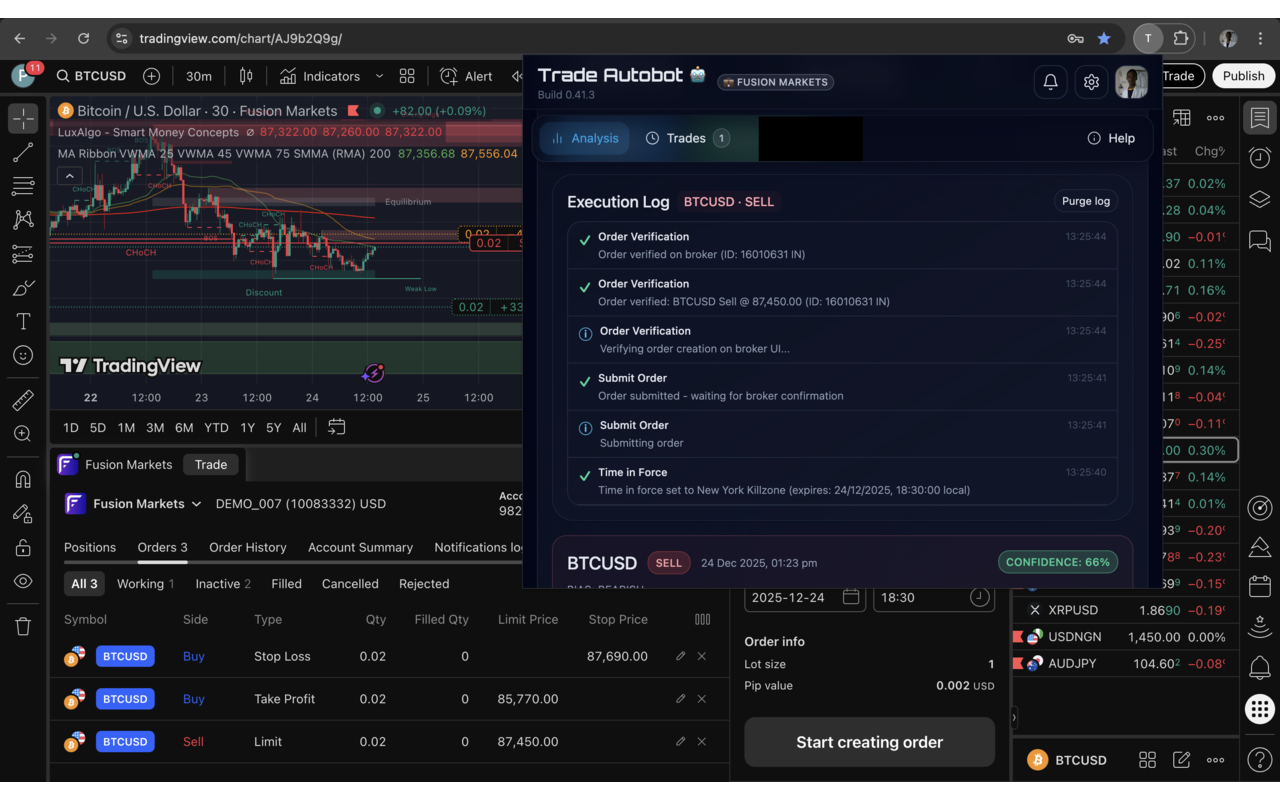
Task: Open the orders table column settings icon
Action: point(703,619)
